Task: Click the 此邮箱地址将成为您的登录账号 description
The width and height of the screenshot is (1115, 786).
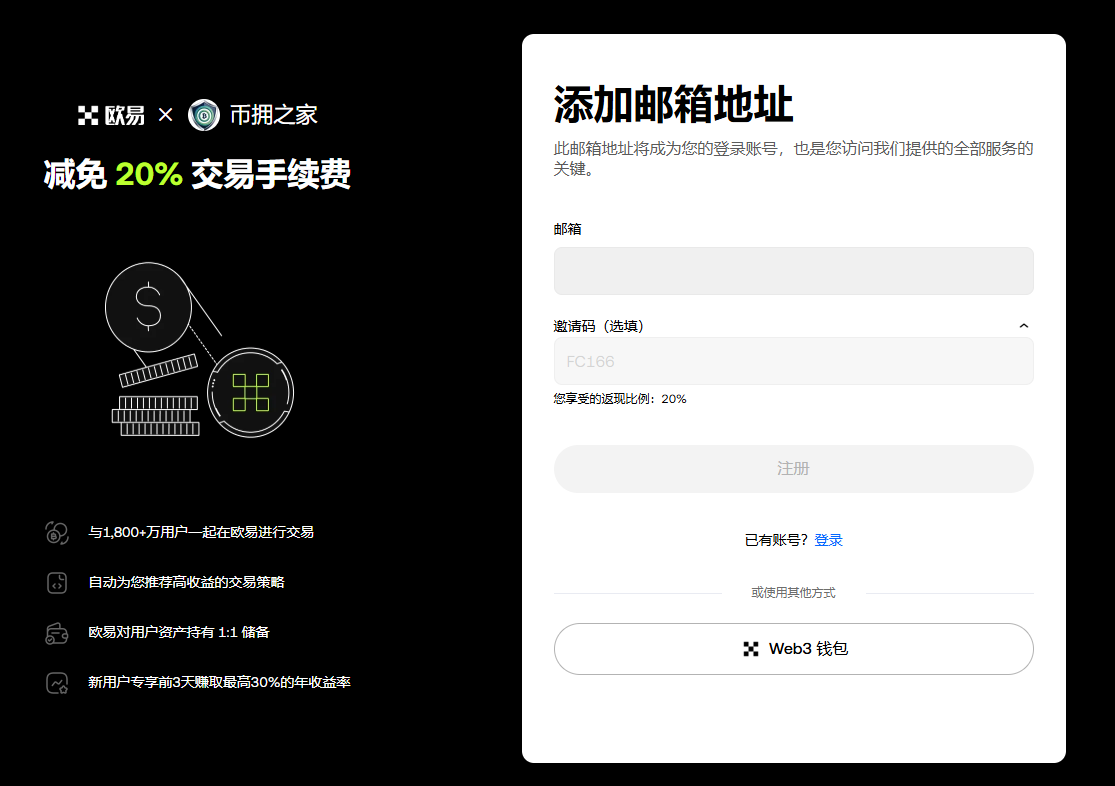Action: pyautogui.click(x=794, y=159)
